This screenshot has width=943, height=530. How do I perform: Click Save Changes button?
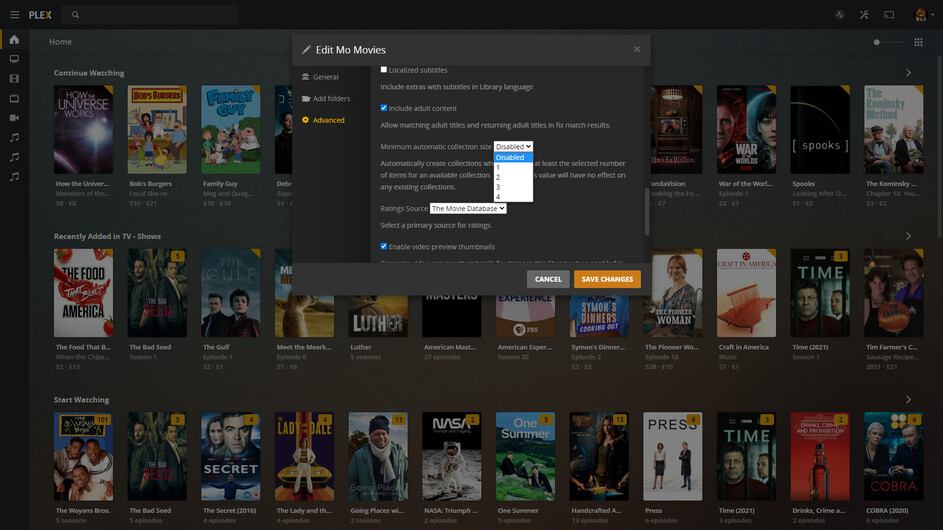607,279
